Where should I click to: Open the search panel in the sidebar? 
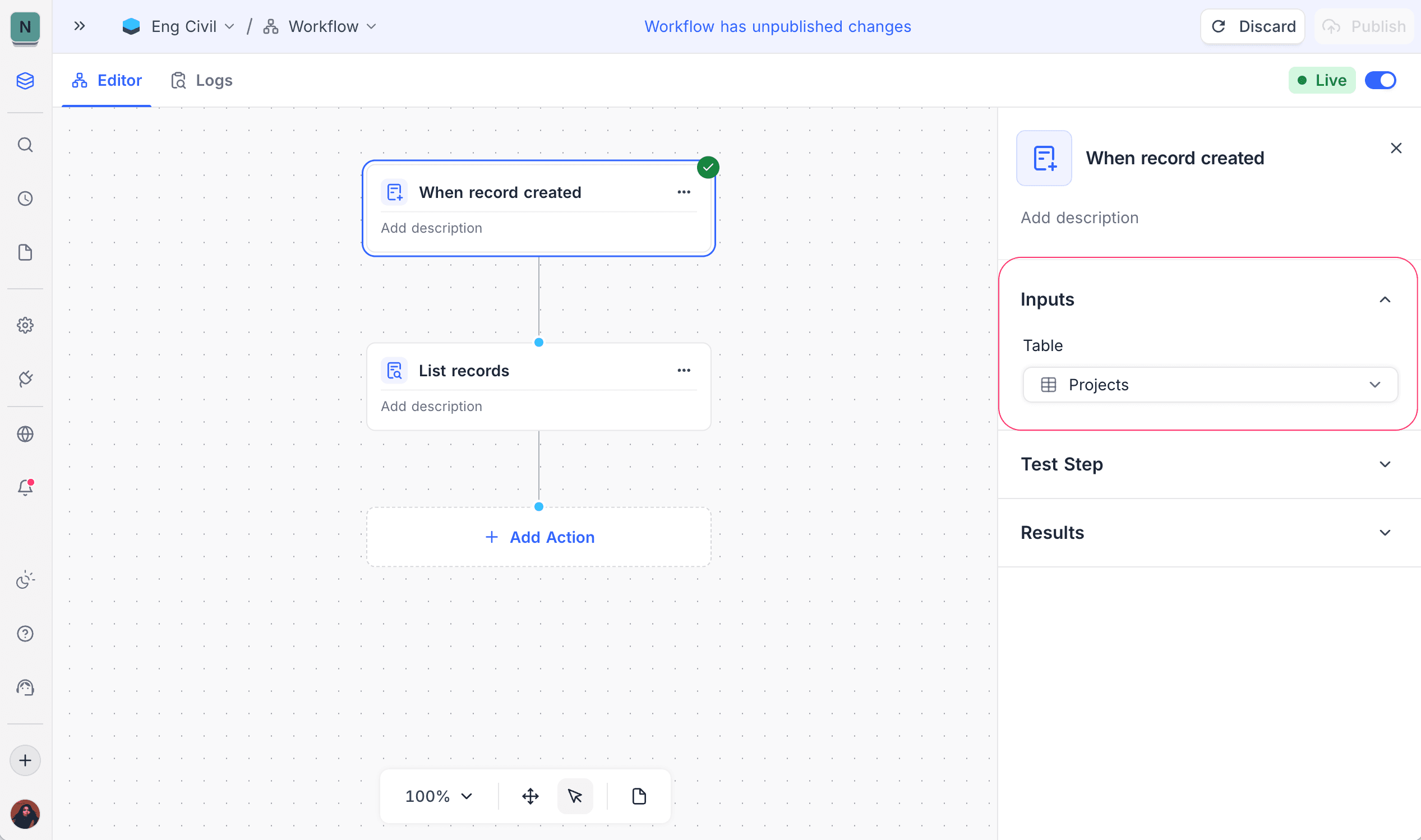point(25,145)
